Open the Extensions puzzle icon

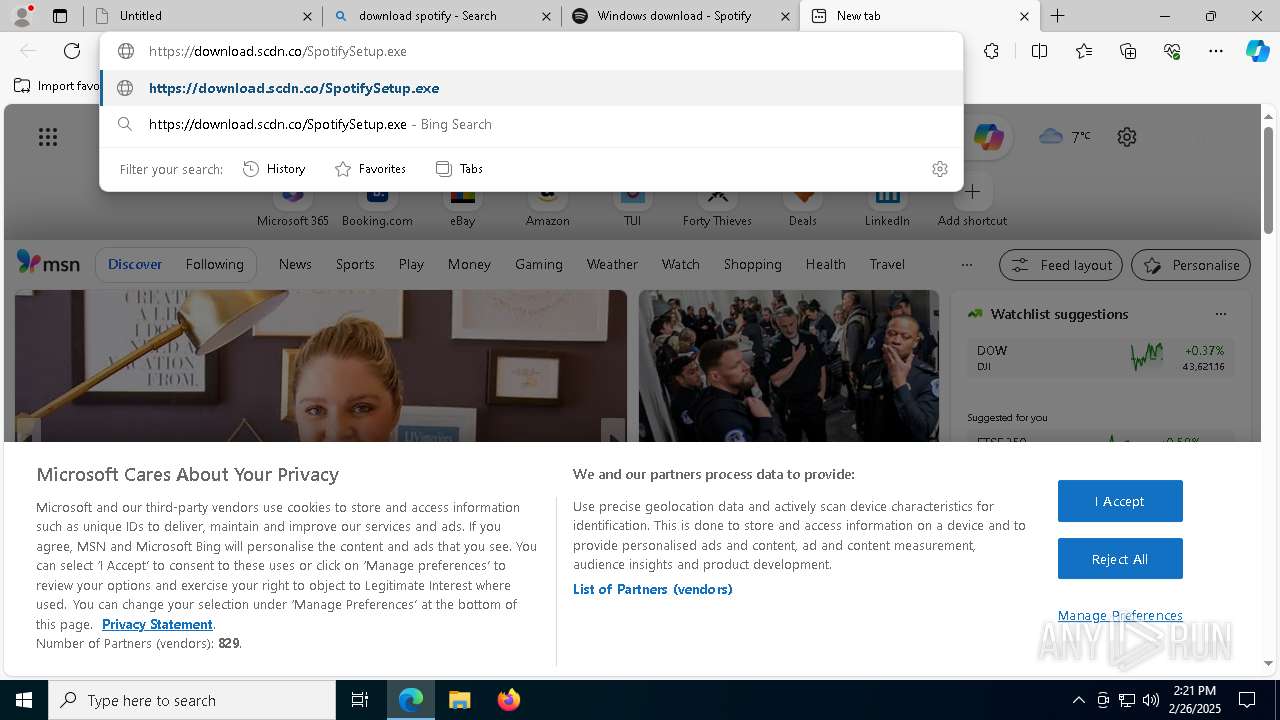(x=991, y=51)
